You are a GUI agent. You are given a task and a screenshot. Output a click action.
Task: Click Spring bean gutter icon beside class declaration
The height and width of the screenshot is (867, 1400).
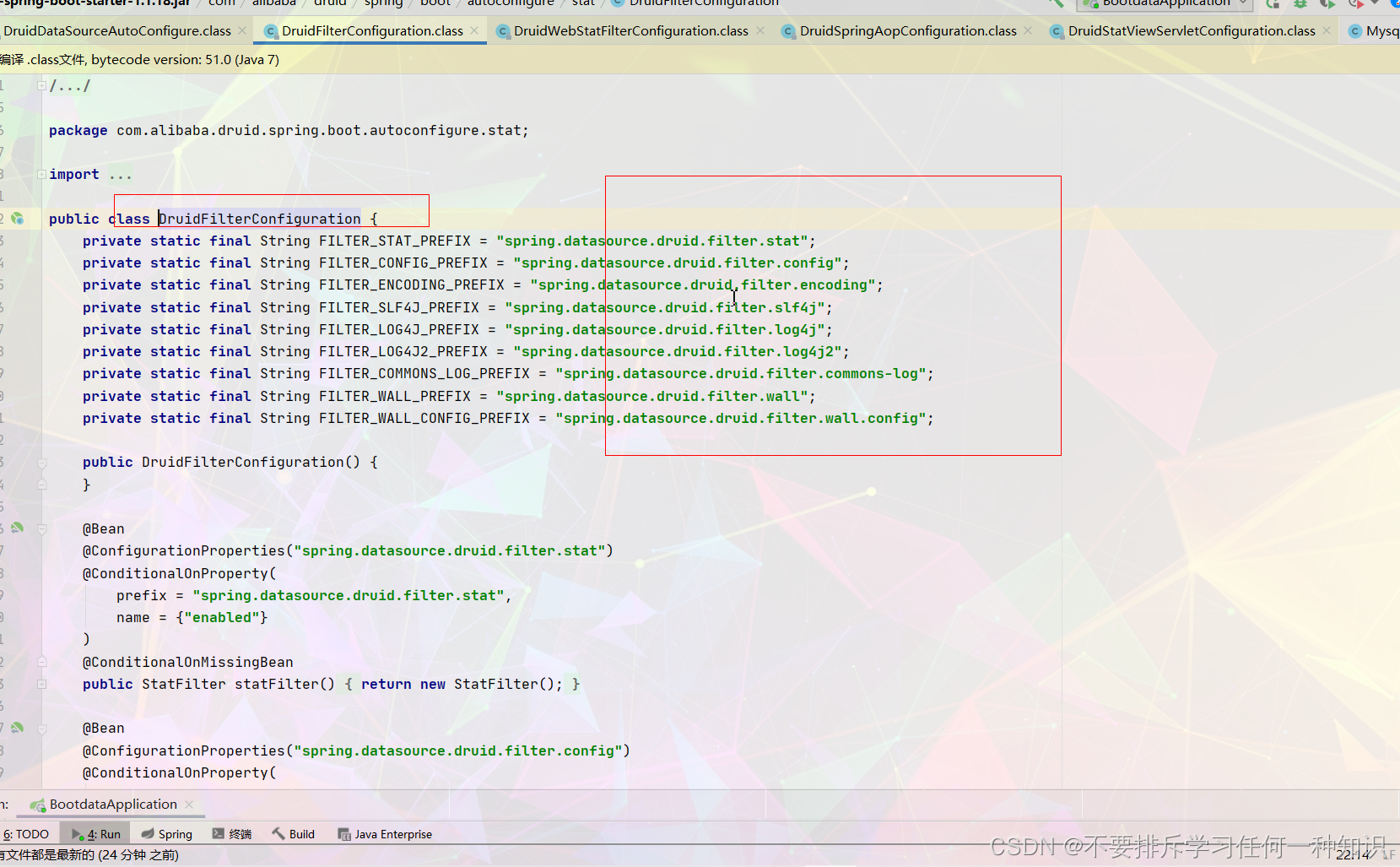coord(17,218)
